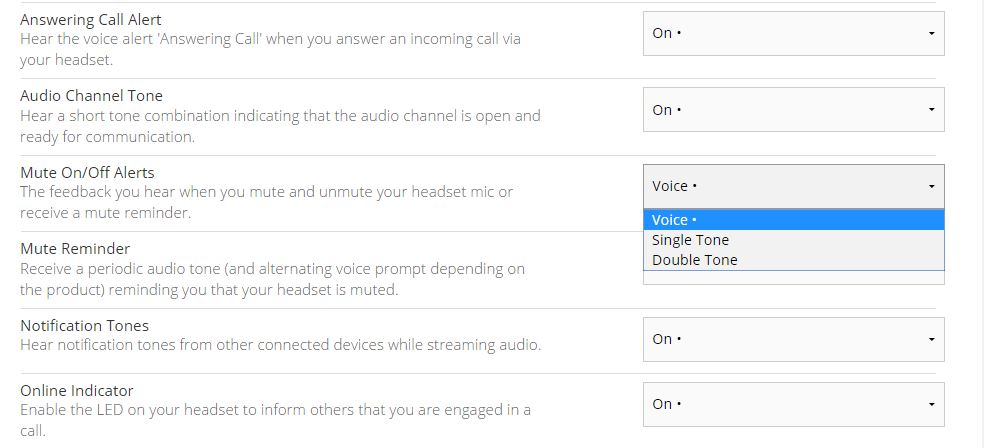Click the Mute Reminder dropdown edge below the list
Screen dimensions: 984x448
[x=793, y=278]
